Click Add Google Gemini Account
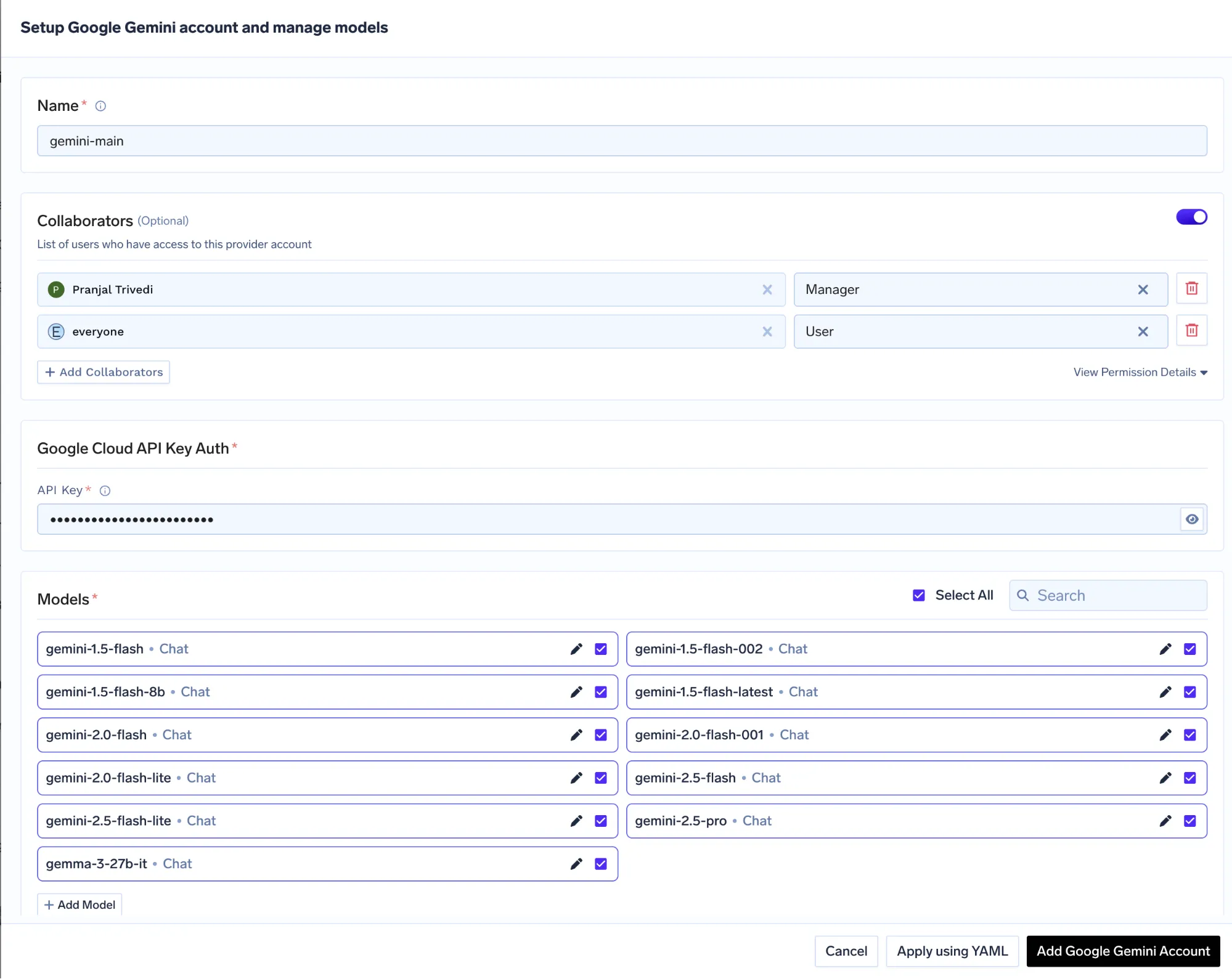1232x979 pixels. click(x=1123, y=951)
